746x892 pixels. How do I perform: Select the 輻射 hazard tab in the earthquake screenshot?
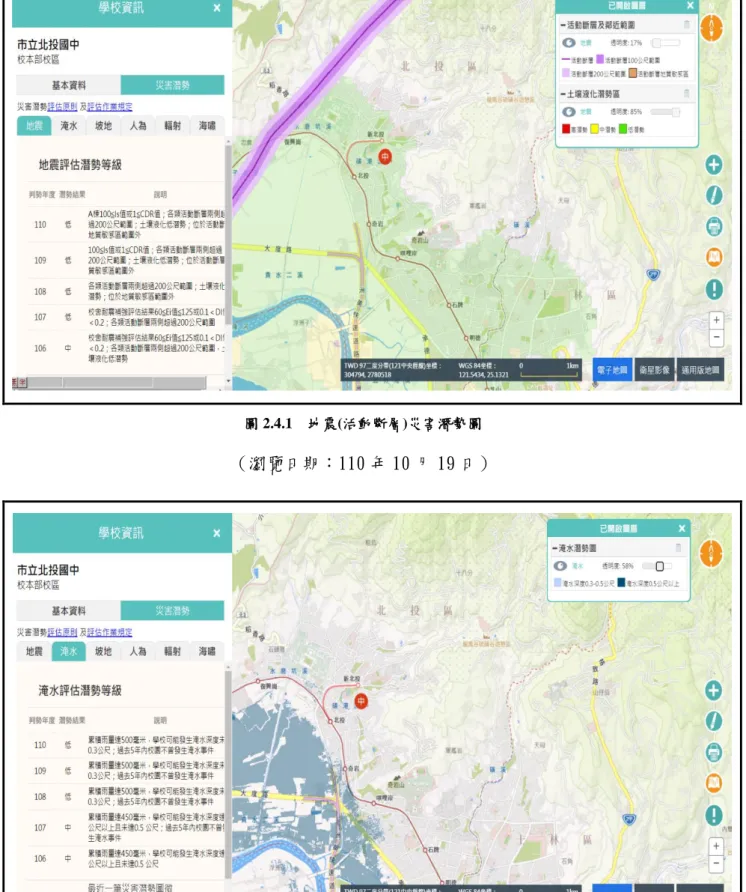(172, 126)
